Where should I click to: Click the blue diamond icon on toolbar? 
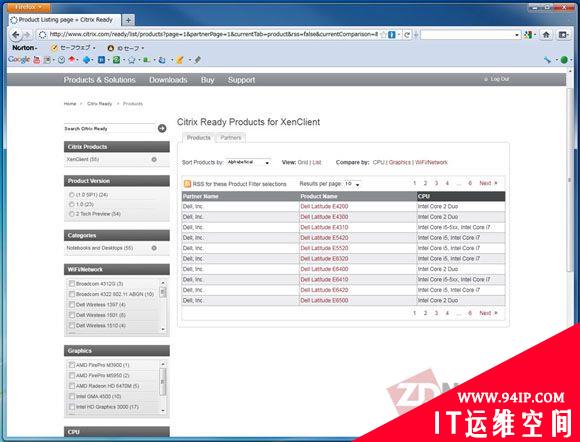[x=86, y=60]
